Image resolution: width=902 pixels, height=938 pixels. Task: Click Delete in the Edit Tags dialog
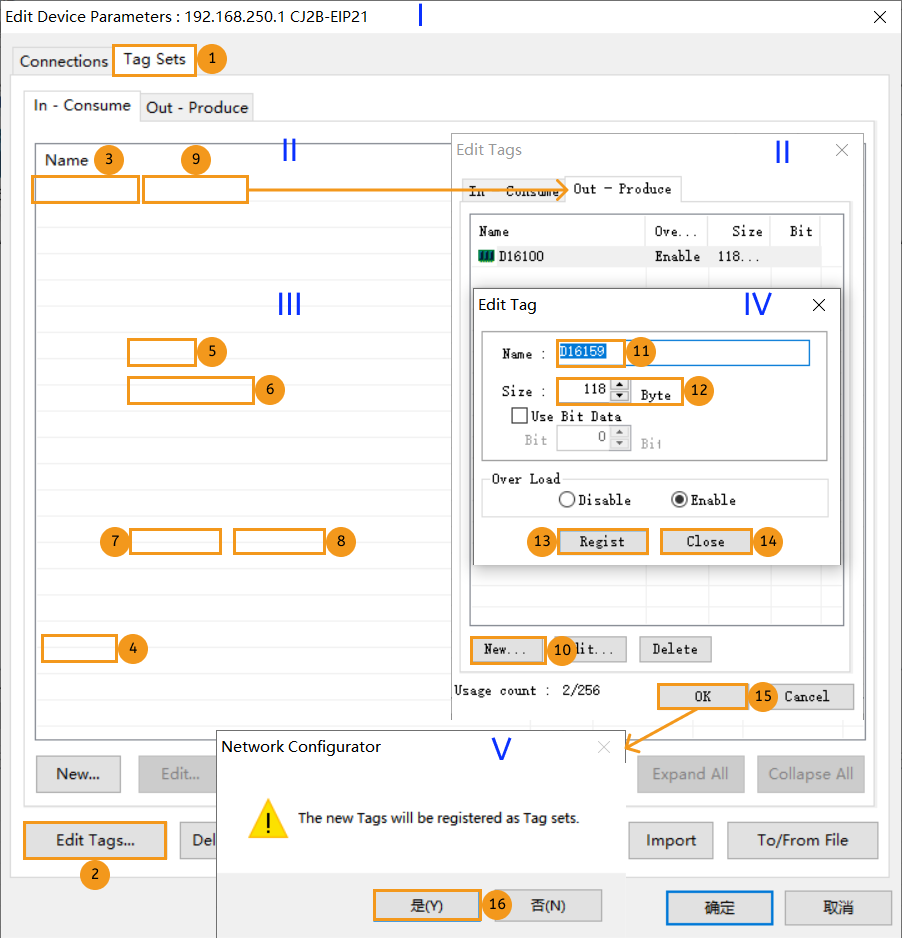pos(675,649)
